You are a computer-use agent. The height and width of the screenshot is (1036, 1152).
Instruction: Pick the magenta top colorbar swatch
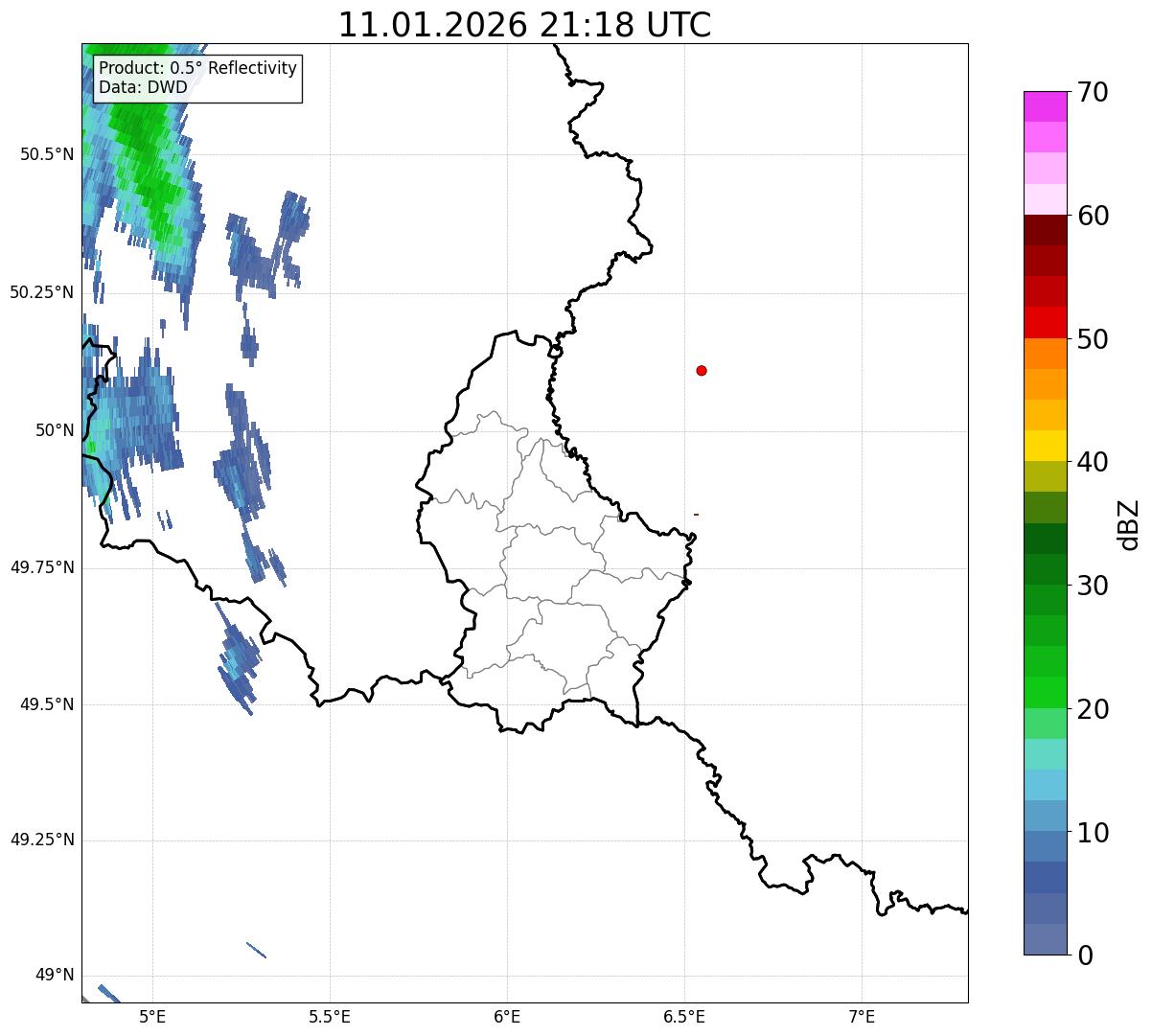click(1045, 106)
